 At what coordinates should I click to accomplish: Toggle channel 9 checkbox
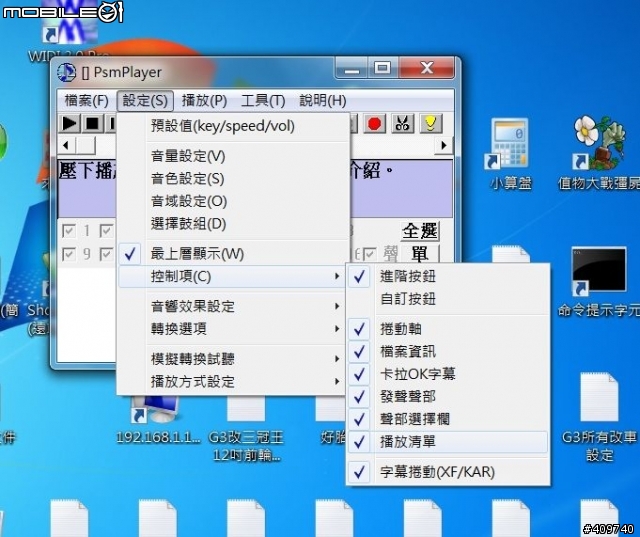pos(69,254)
